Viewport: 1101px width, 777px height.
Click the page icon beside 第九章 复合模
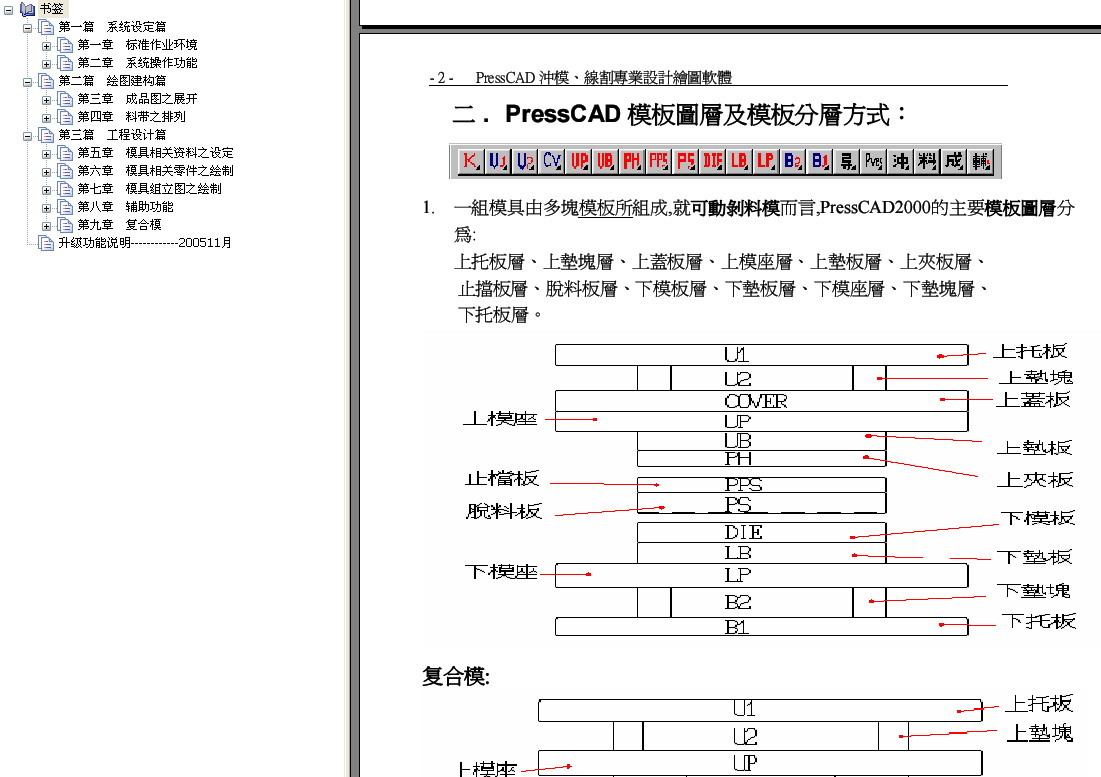65,225
